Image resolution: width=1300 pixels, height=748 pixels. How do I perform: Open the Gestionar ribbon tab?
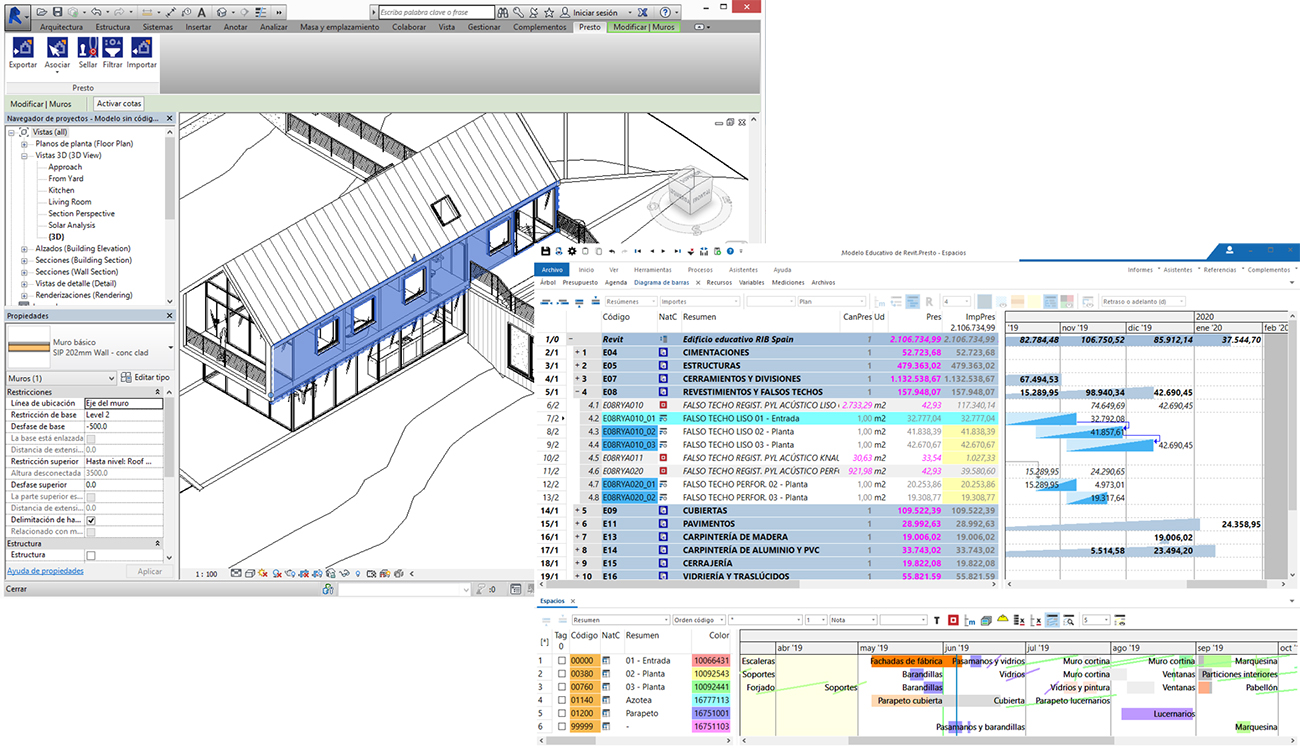tap(484, 27)
